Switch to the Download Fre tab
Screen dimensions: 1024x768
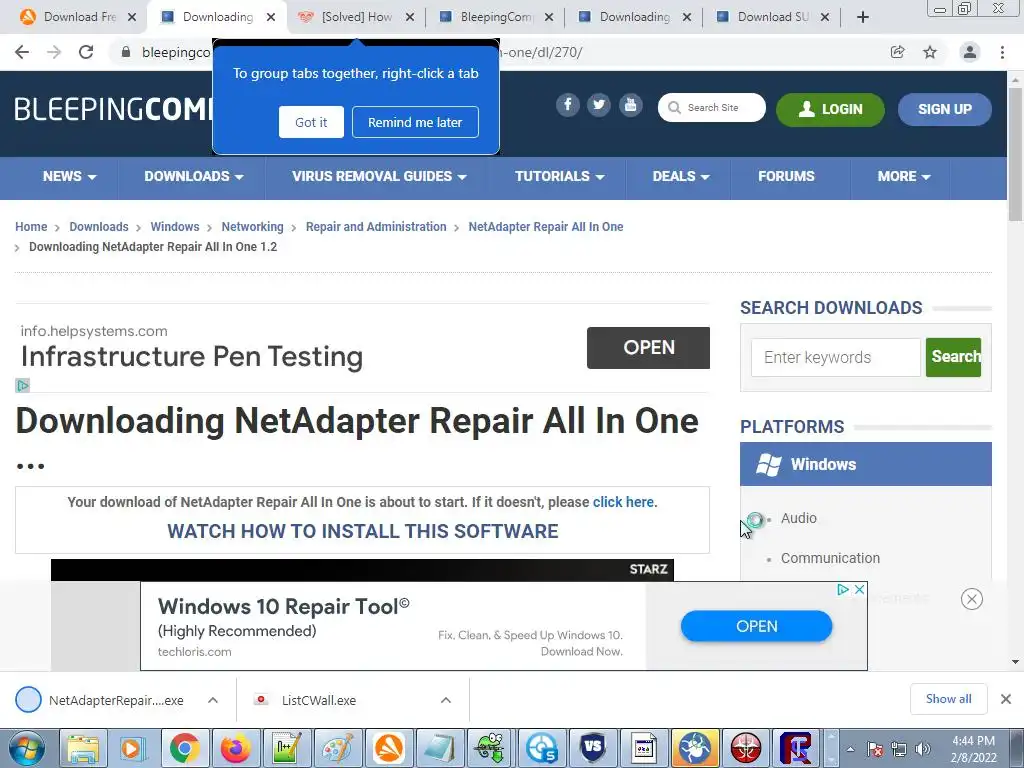tap(78, 17)
